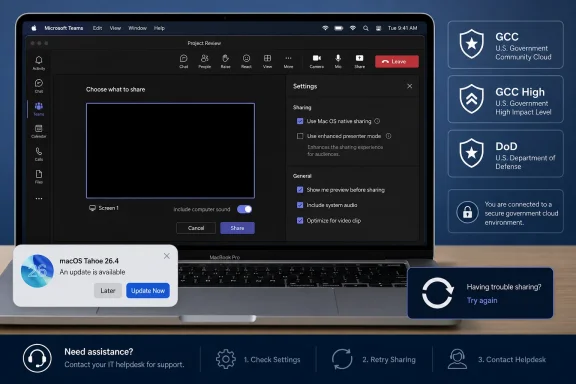Open Chat in the Teams sidebar
The image size is (576, 384).
tap(39, 86)
